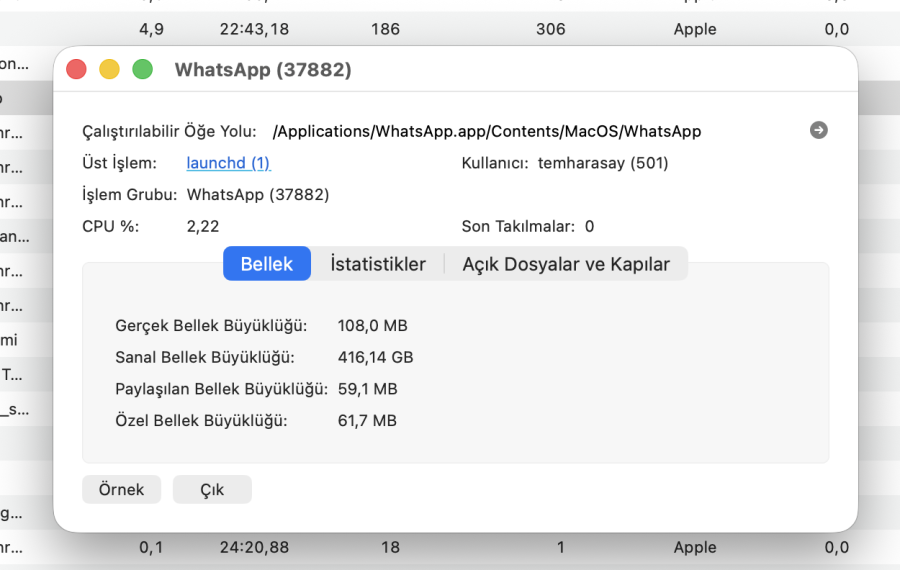Viewport: 900px width, 570px height.
Task: Open the launchd (1) parent process
Action: pyautogui.click(x=228, y=163)
